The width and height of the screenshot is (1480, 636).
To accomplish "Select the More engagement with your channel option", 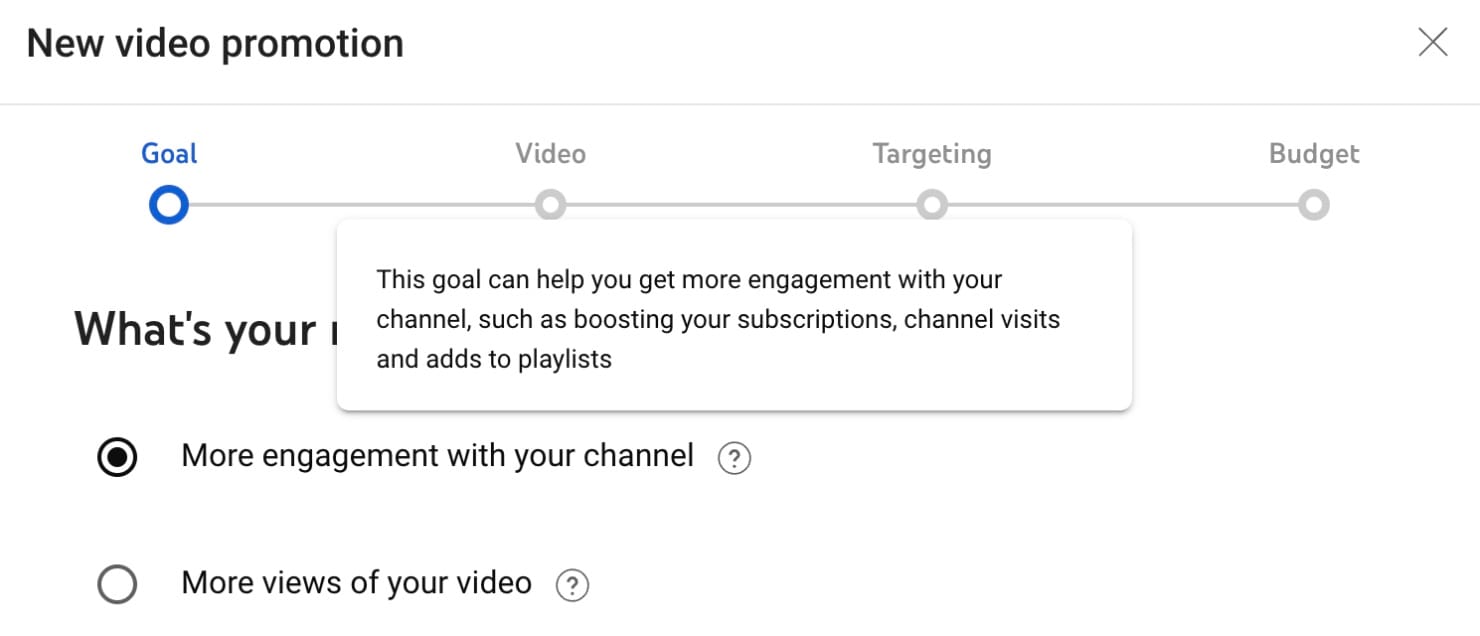I will click(116, 457).
